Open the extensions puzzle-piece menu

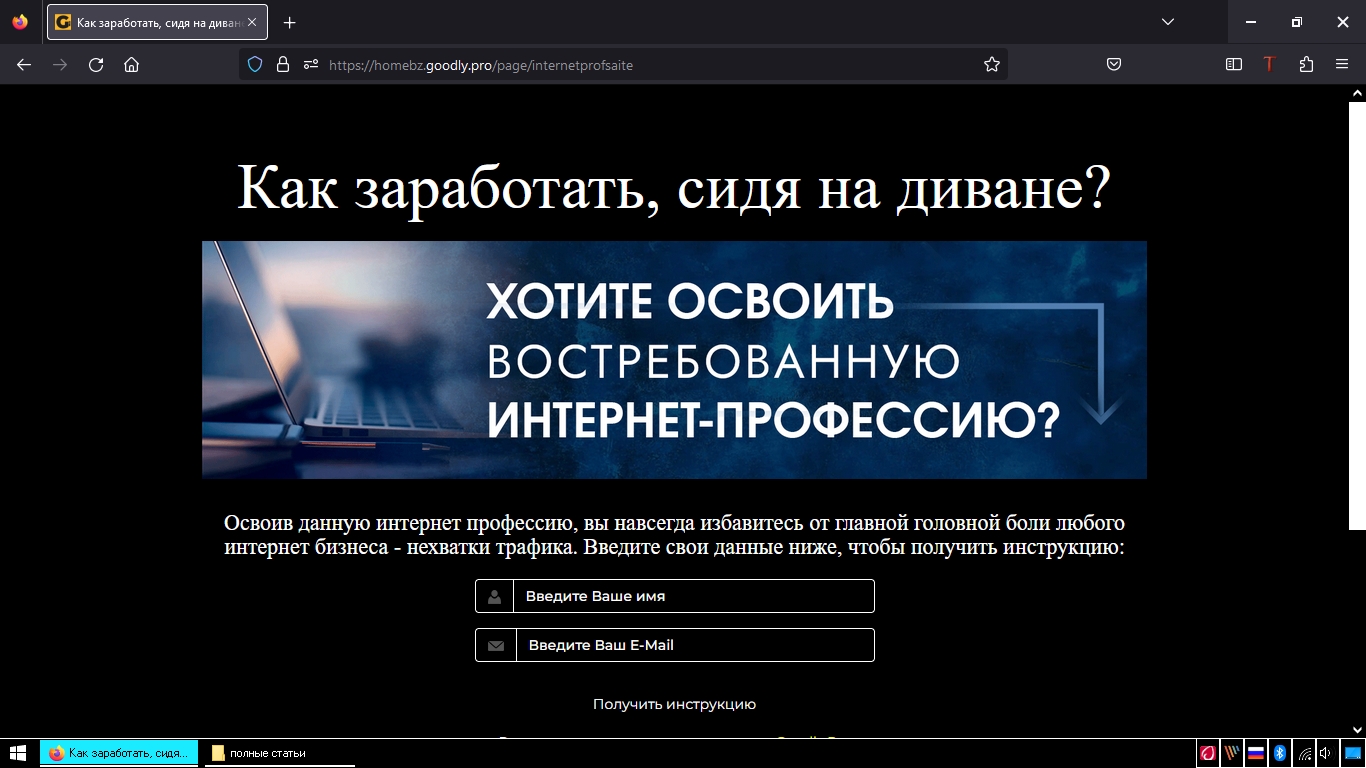[x=1306, y=65]
